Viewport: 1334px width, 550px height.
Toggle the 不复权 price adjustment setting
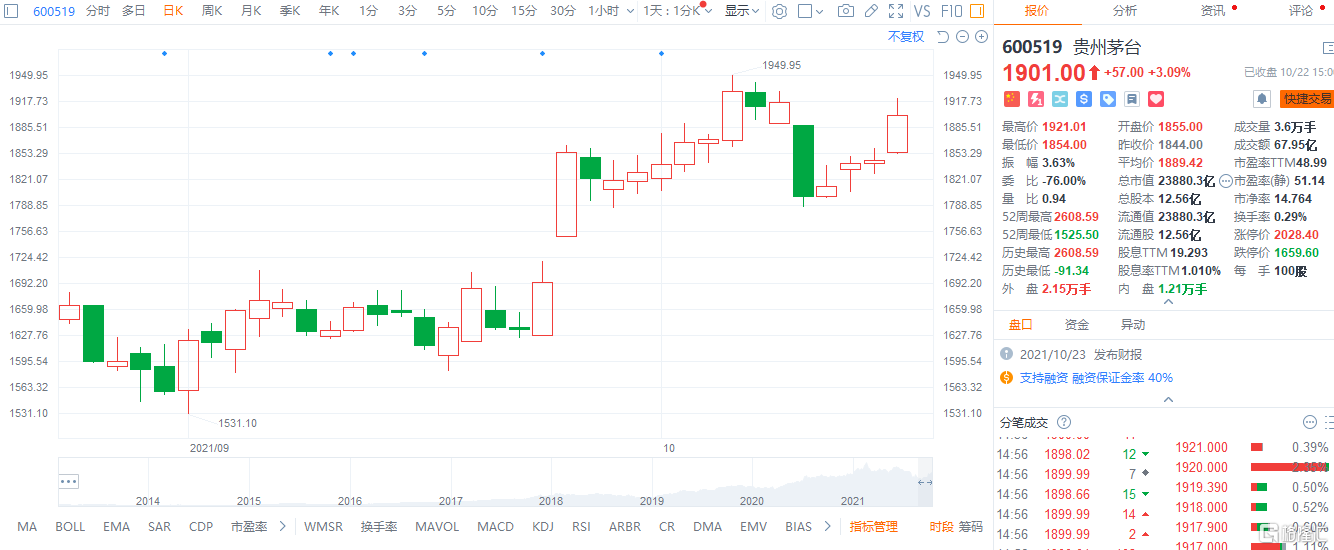pos(906,37)
